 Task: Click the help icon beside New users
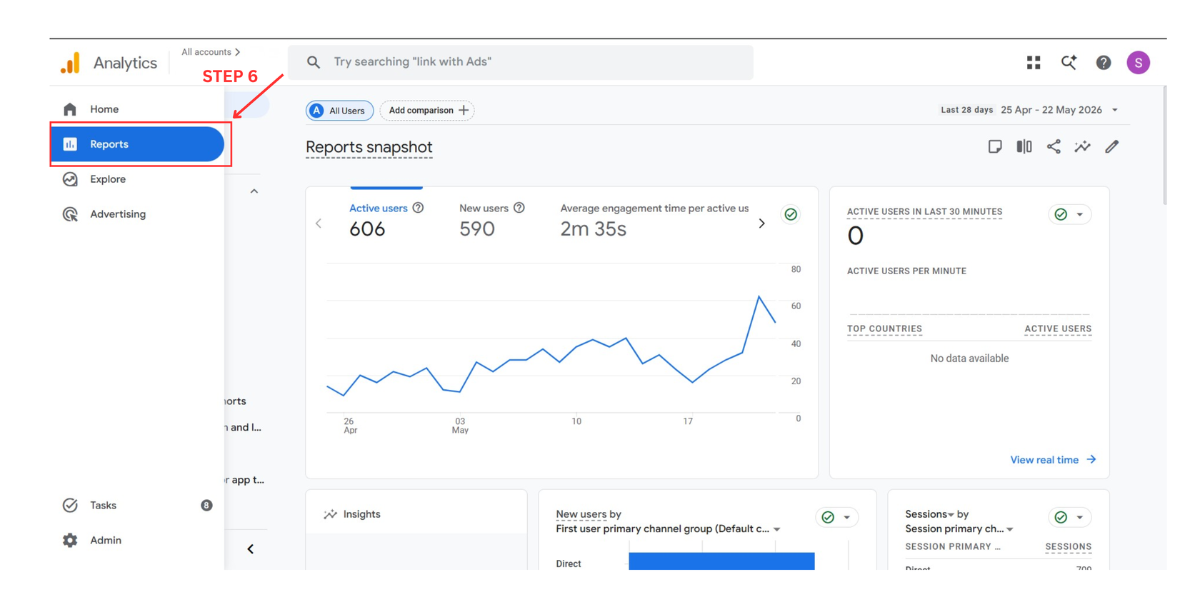pos(519,208)
